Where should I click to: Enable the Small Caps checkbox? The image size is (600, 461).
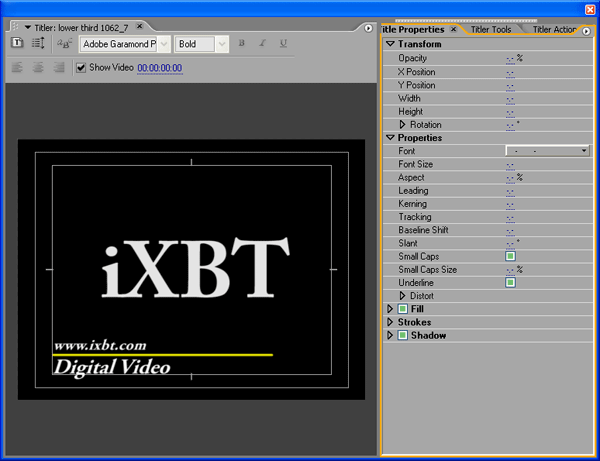click(510, 256)
